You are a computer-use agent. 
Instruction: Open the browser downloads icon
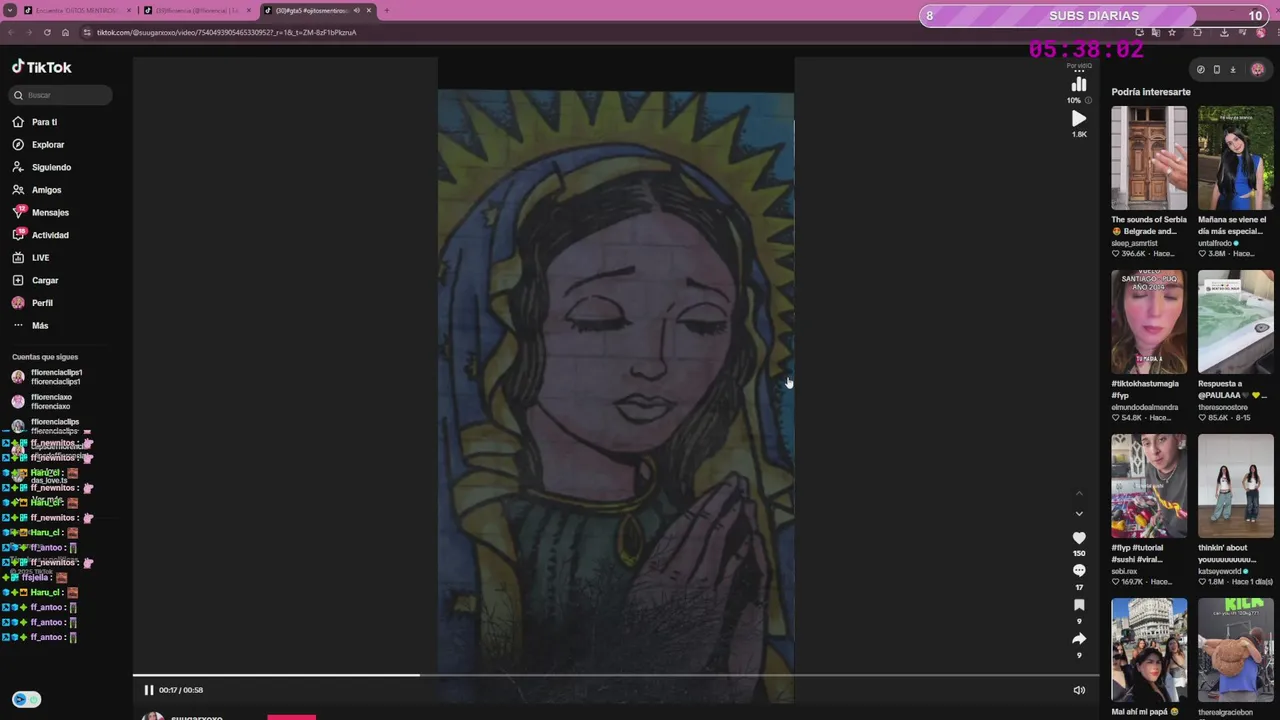point(1224,32)
